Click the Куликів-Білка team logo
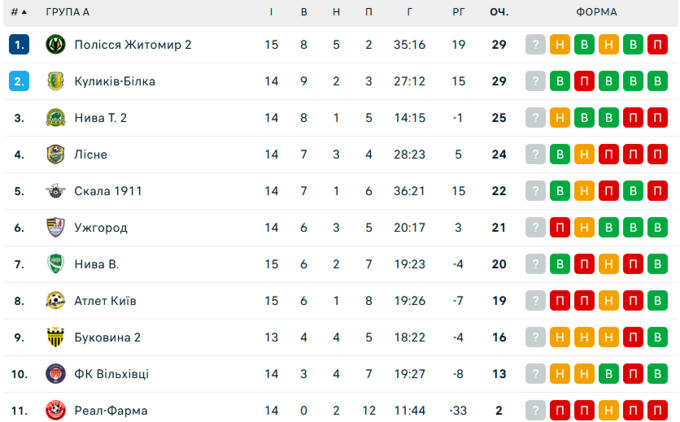The width and height of the screenshot is (680, 422). click(55, 81)
